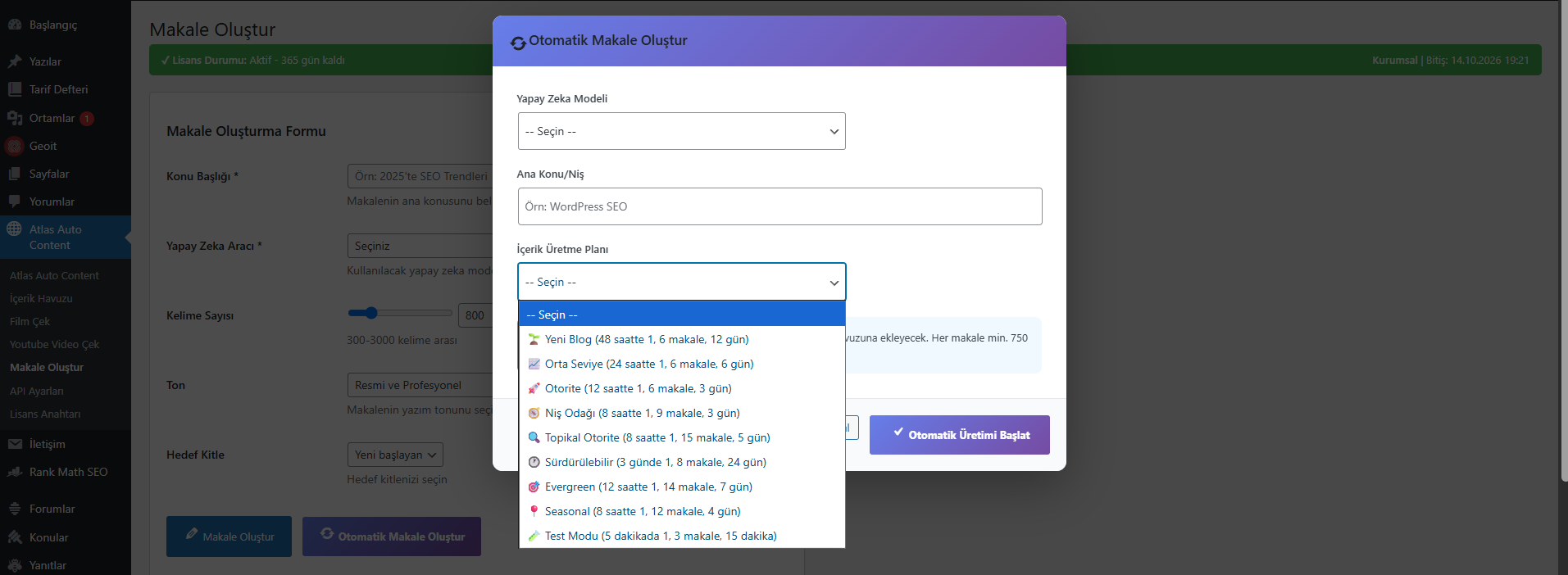Choose the Evergreen plan option

[648, 487]
